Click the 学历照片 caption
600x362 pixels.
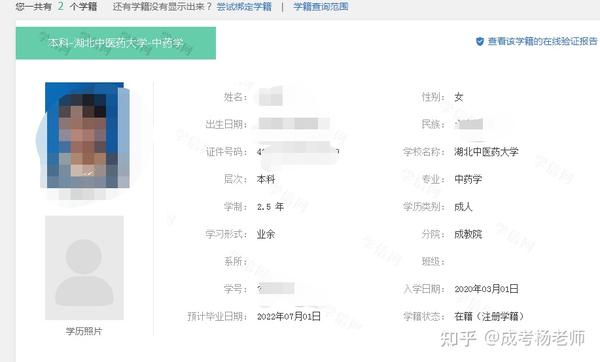84,331
